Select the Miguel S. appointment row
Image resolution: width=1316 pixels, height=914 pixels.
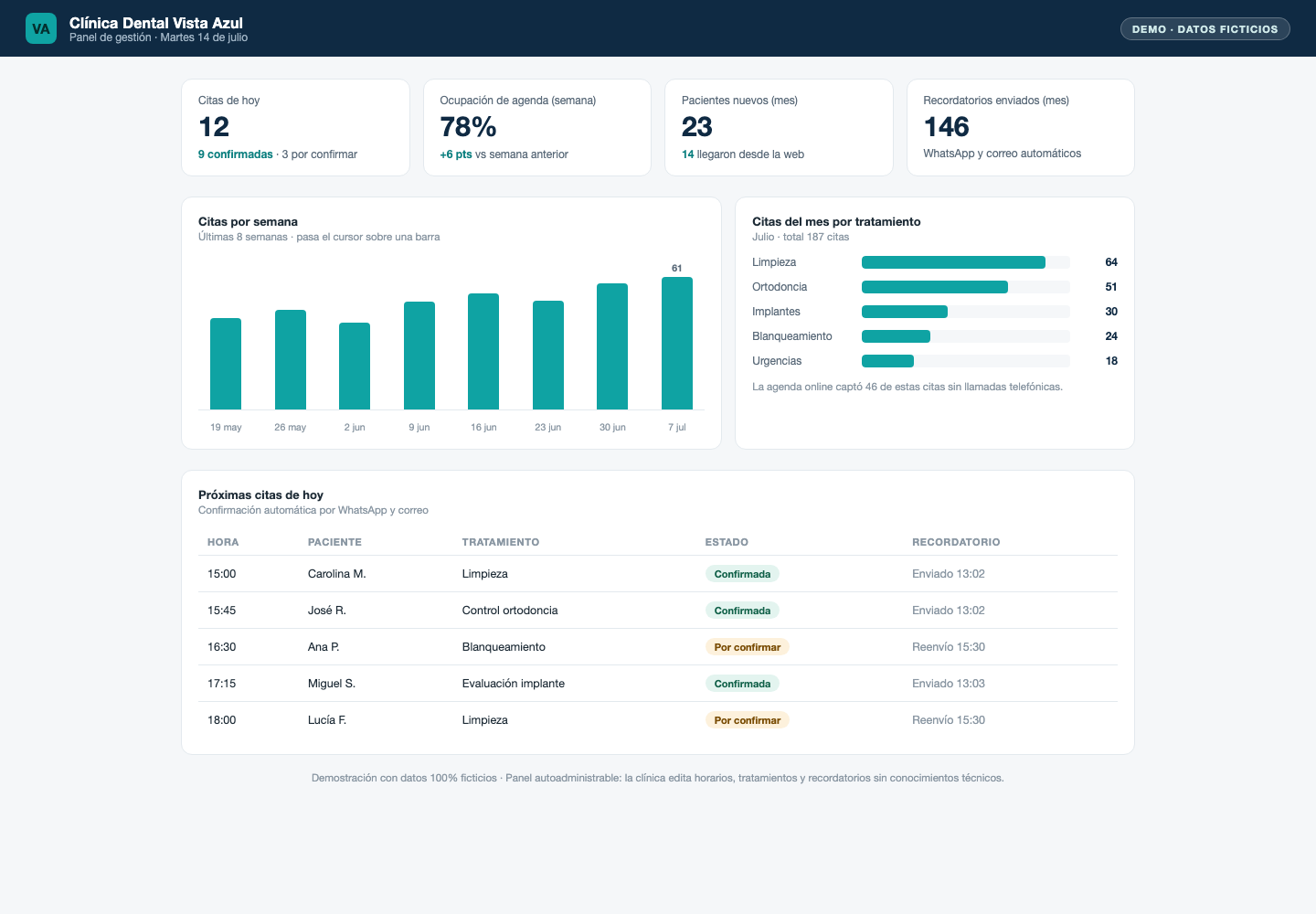click(658, 684)
